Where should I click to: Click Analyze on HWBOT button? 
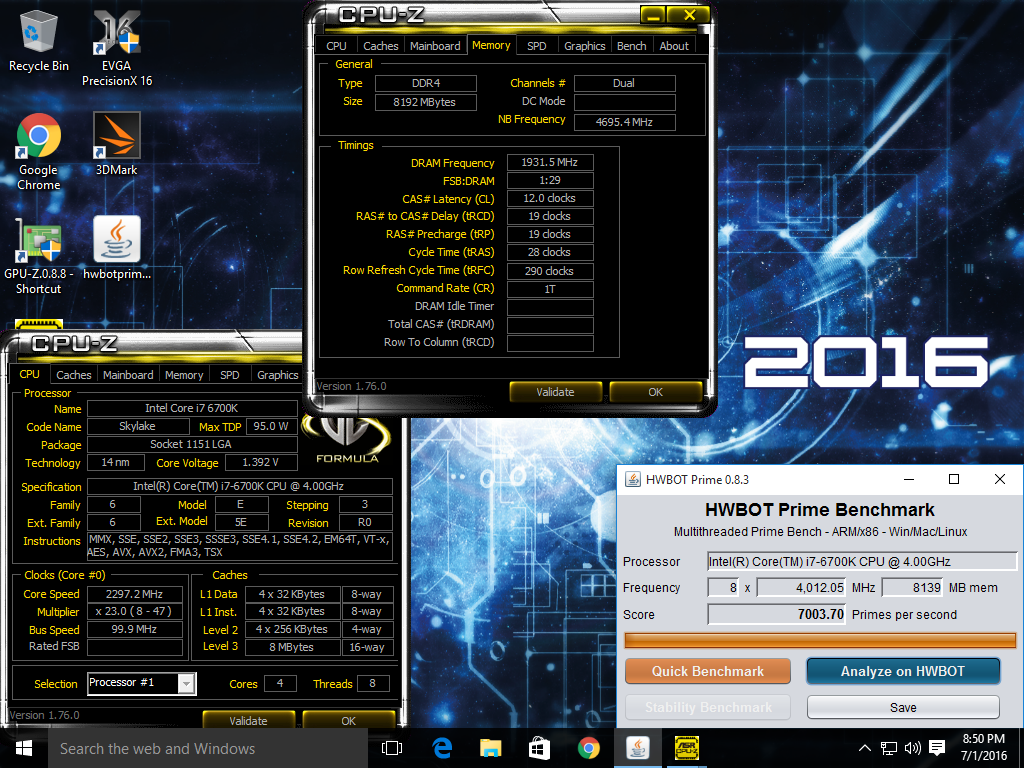pos(903,671)
